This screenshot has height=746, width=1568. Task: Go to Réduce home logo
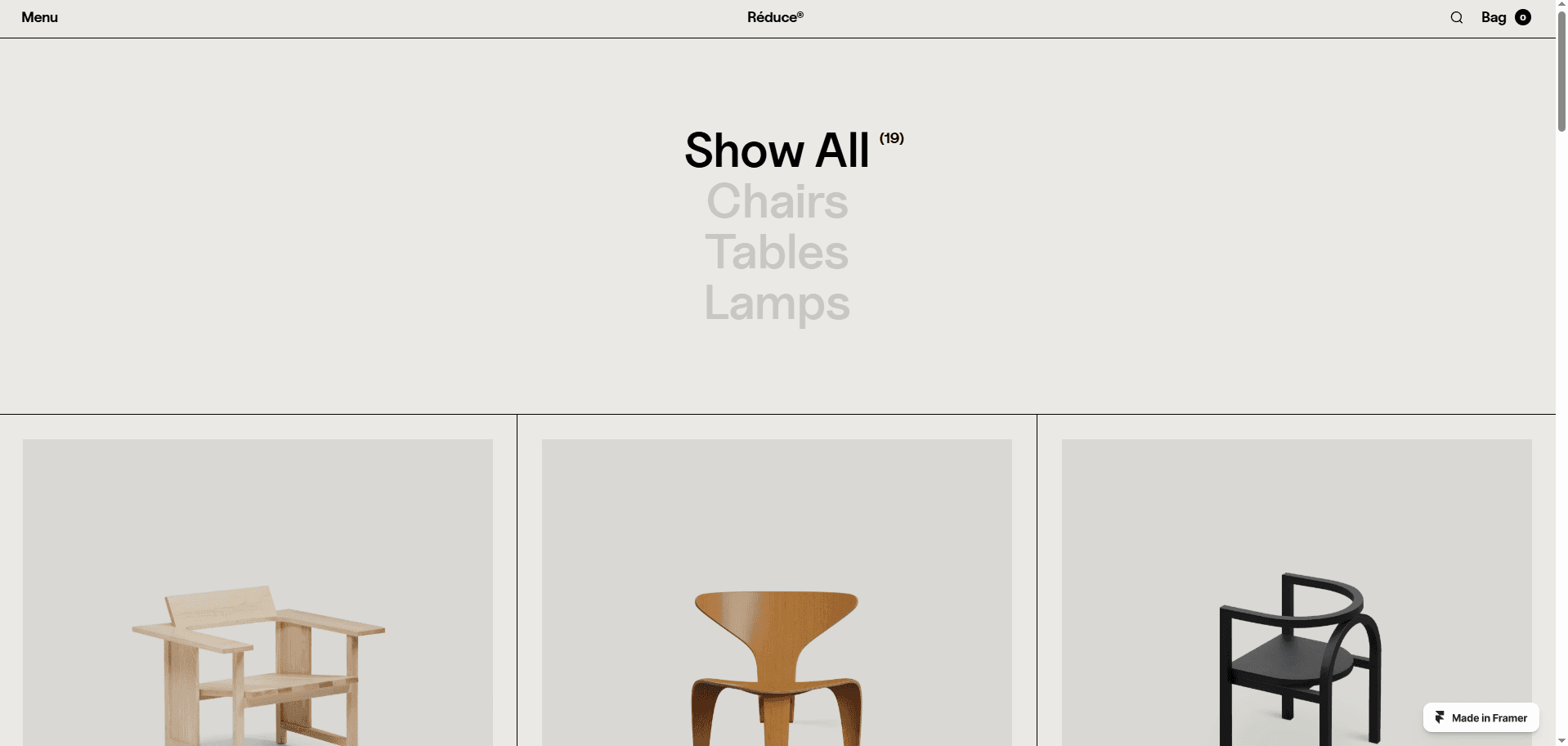pos(775,17)
